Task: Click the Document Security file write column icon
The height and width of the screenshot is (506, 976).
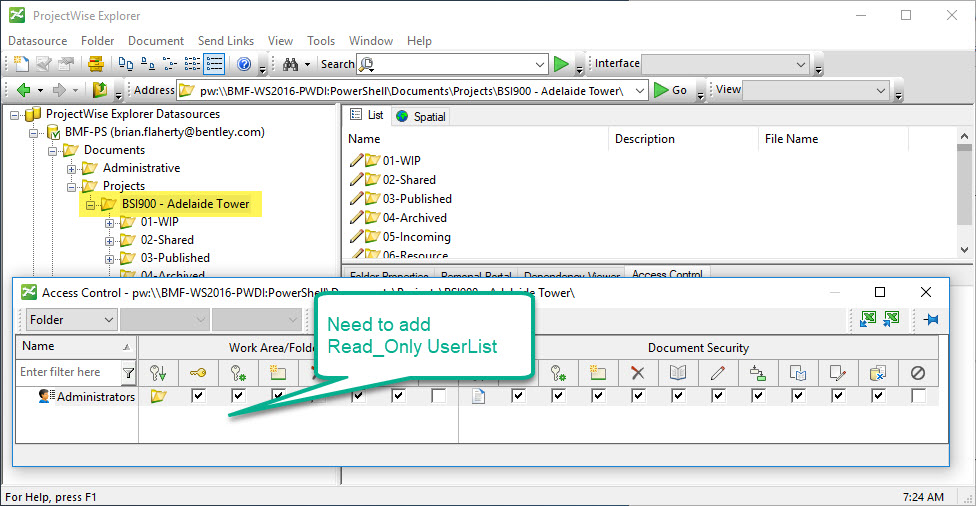Action: [837, 373]
